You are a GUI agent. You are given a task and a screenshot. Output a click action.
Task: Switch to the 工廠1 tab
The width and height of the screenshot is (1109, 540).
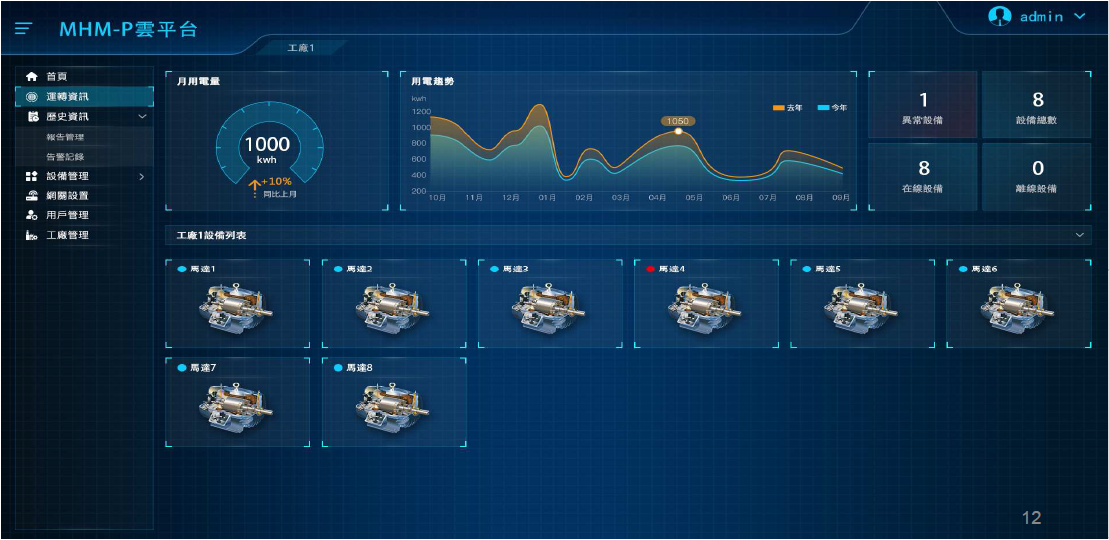[300, 48]
